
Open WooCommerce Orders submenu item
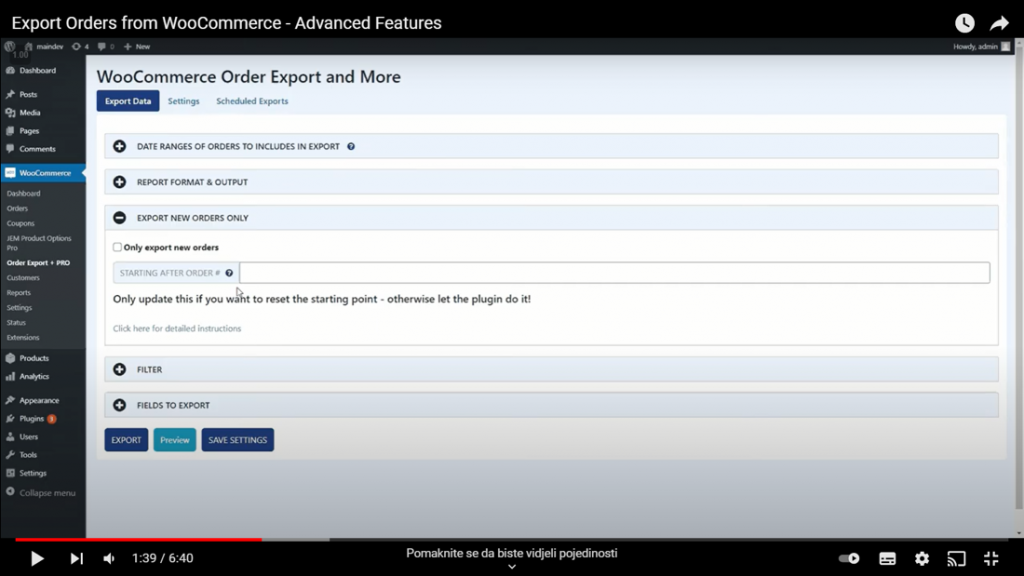[18, 208]
